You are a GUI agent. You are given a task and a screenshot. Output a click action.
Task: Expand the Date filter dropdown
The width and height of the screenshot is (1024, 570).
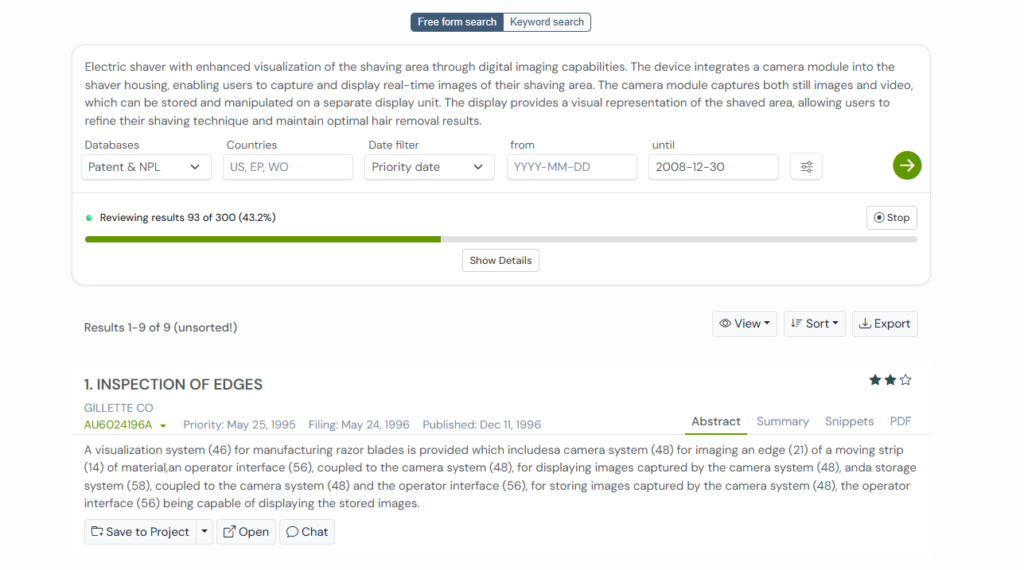click(x=428, y=167)
